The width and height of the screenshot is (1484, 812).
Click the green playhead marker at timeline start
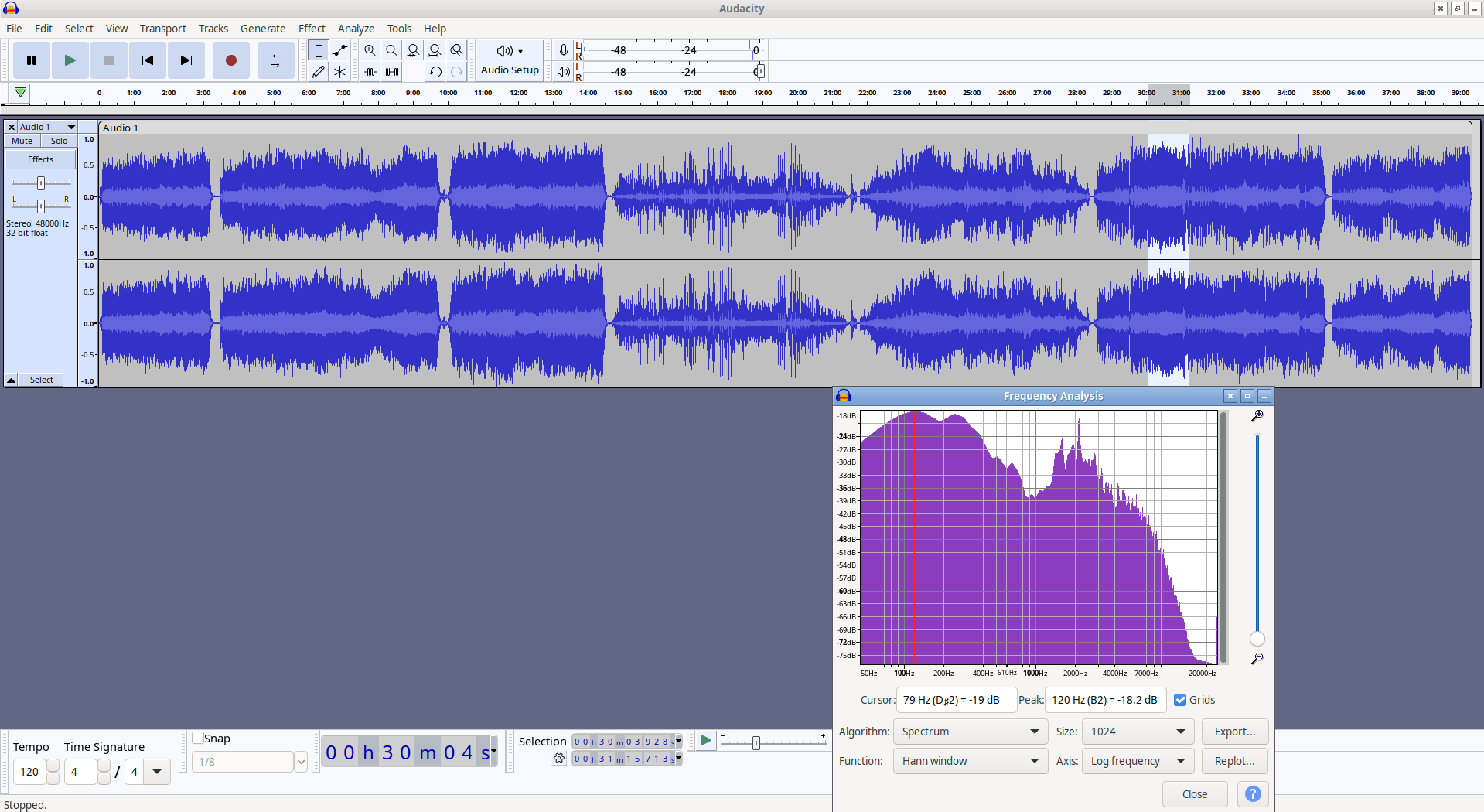21,92
